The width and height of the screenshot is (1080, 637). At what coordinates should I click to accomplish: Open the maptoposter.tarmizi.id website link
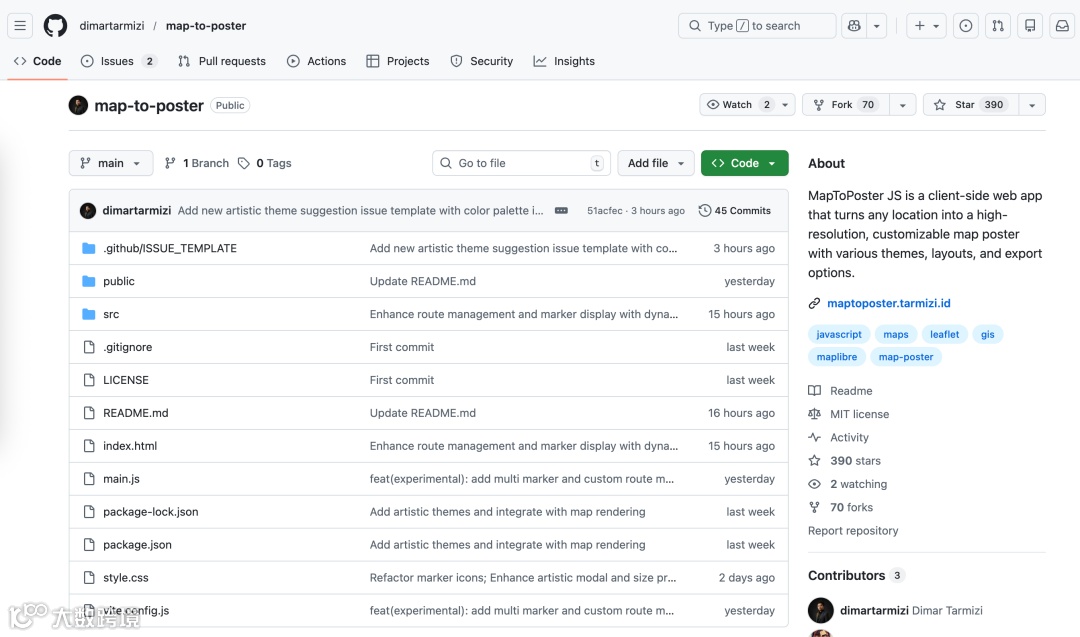pyautogui.click(x=889, y=303)
